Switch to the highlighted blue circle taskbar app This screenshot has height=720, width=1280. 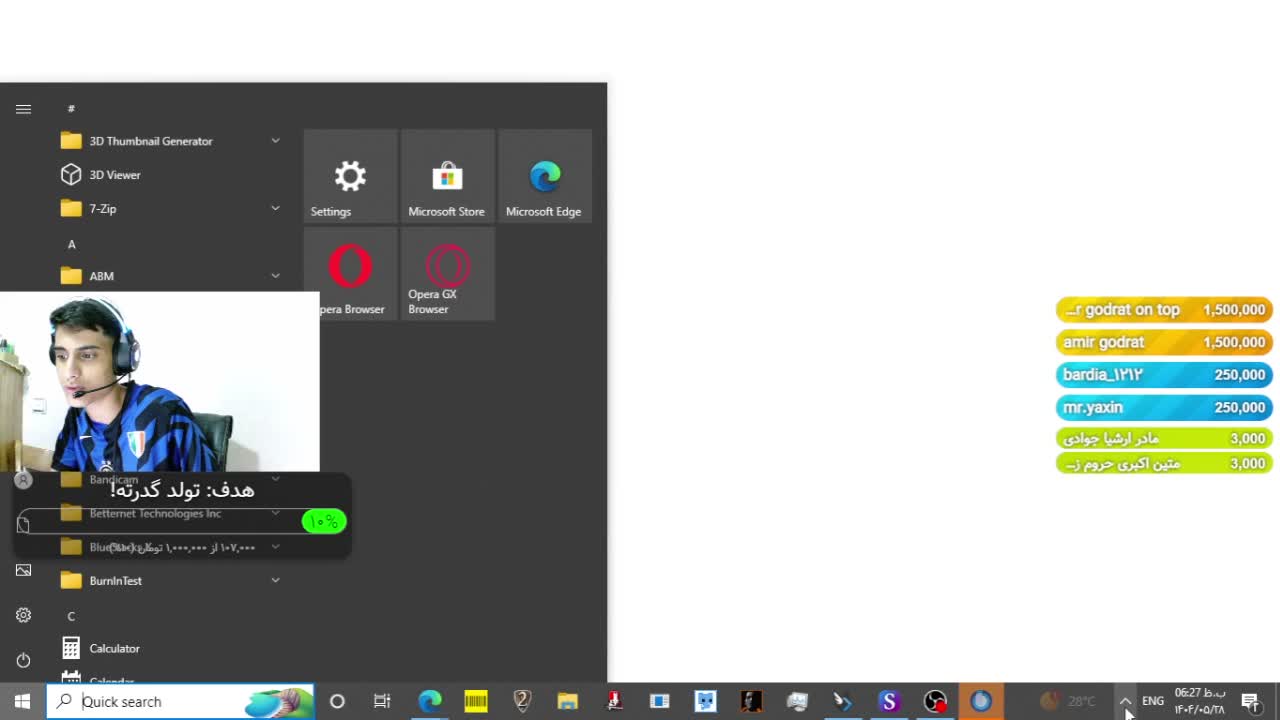[981, 701]
